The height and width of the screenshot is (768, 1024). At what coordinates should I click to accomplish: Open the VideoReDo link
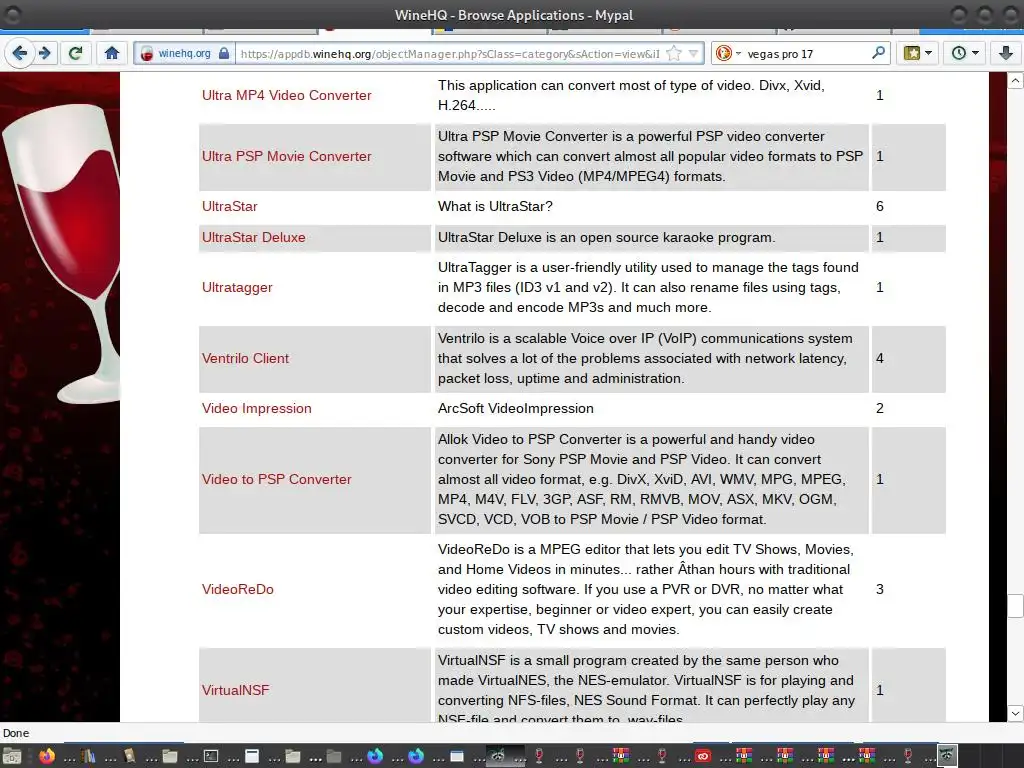tap(238, 590)
